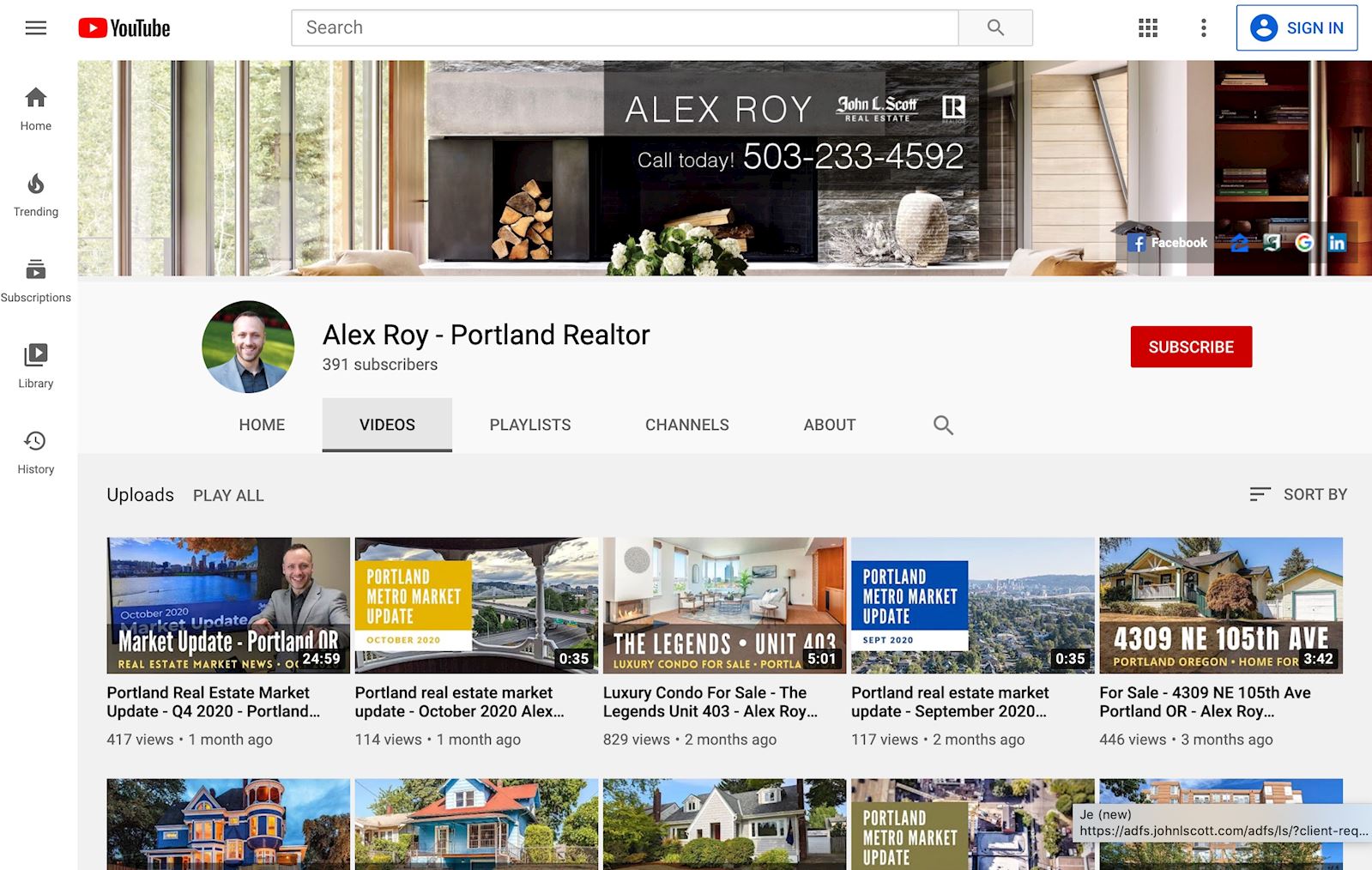Viewport: 1372px width, 870px height.
Task: Open Library in the sidebar
Action: pyautogui.click(x=36, y=366)
